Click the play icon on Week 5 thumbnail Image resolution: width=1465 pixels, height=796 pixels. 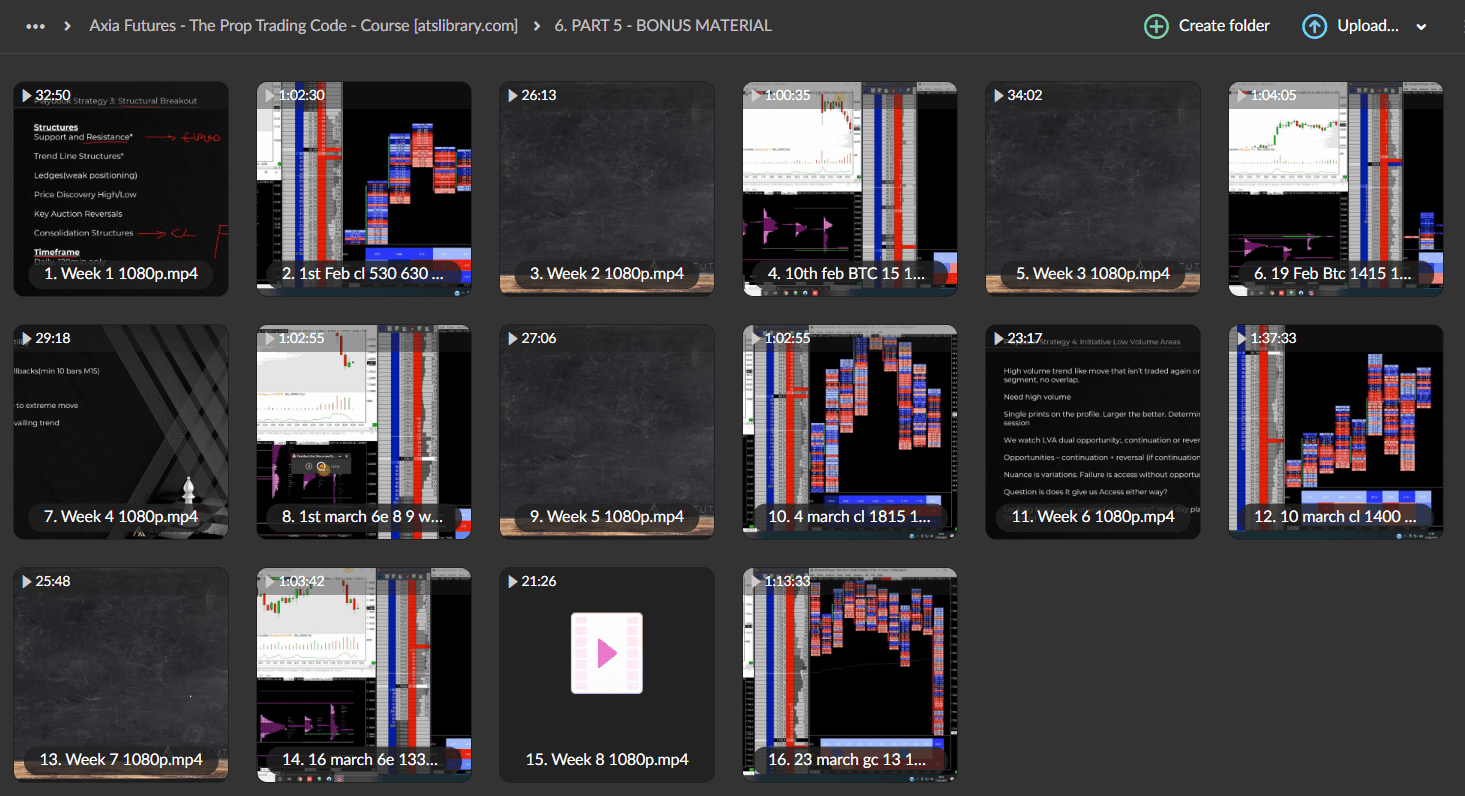coord(513,339)
